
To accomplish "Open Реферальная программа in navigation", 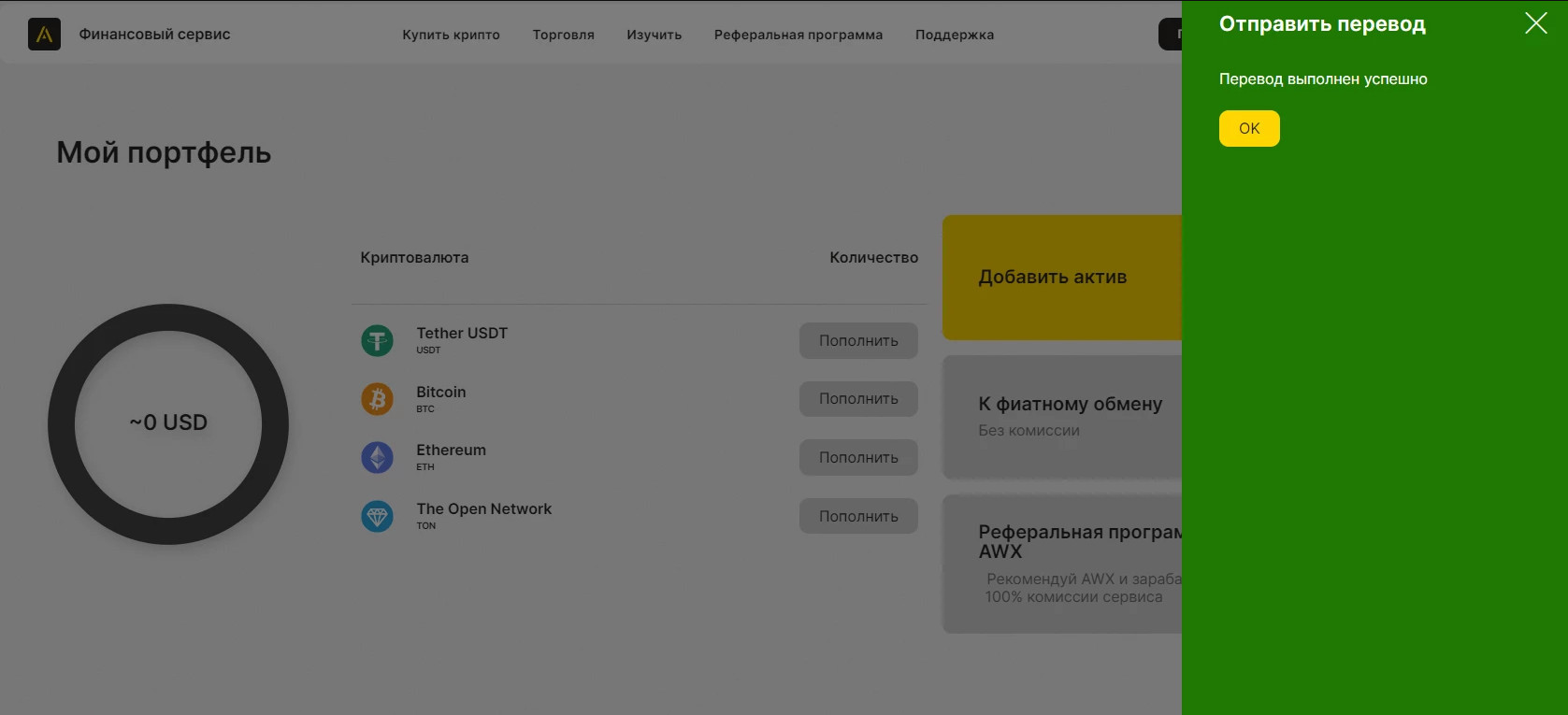I will click(798, 35).
